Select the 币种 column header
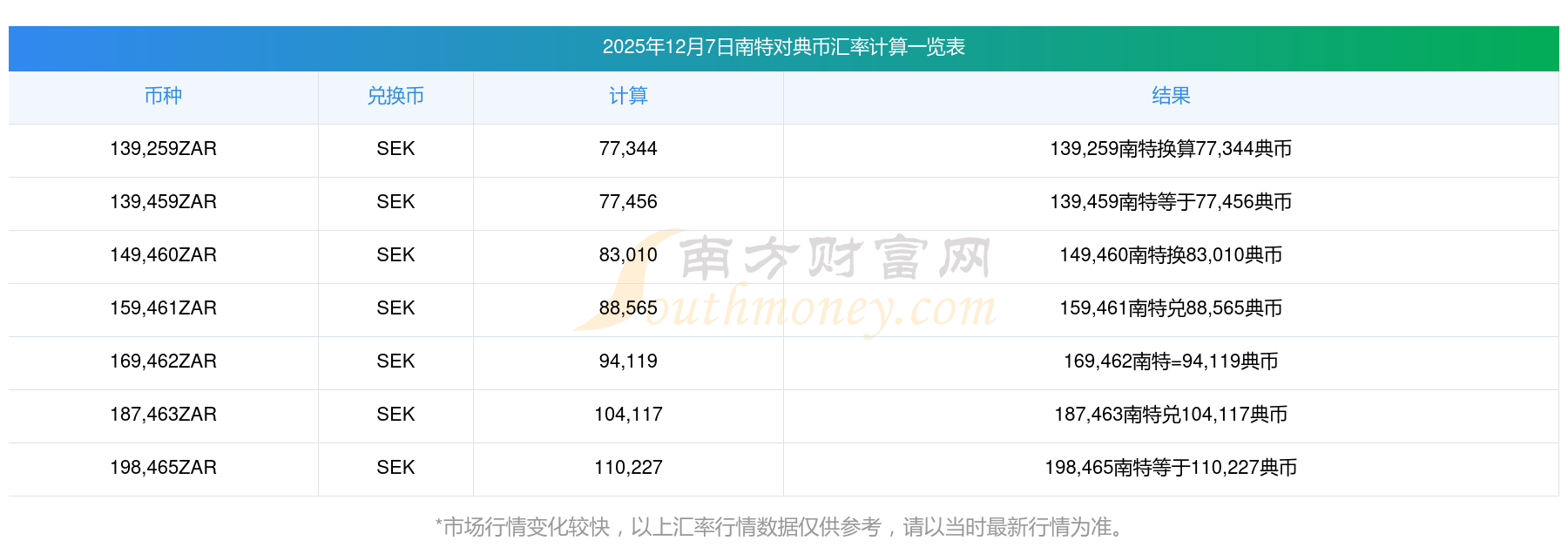 (163, 96)
